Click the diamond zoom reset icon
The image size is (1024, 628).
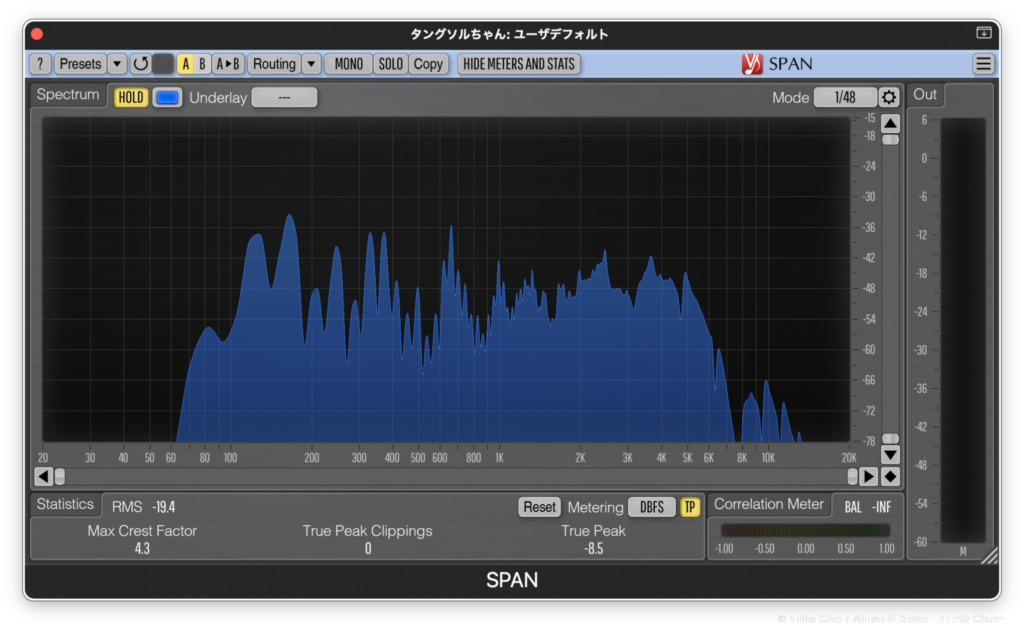coord(890,476)
